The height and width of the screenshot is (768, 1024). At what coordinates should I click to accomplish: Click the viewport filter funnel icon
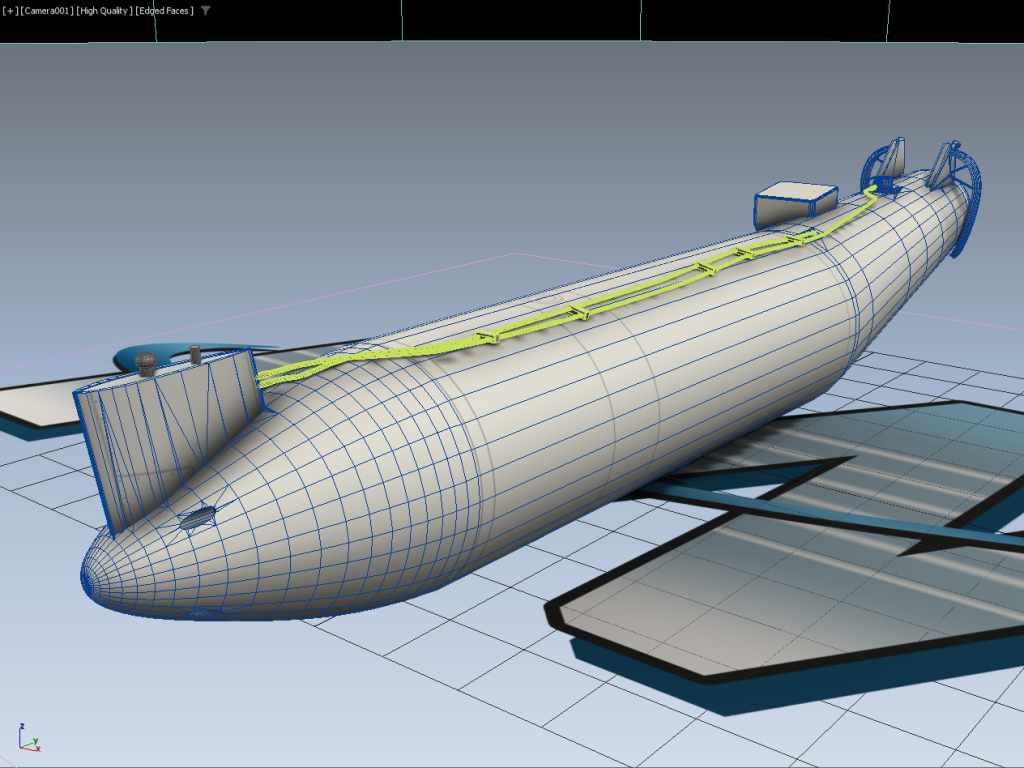click(x=205, y=11)
